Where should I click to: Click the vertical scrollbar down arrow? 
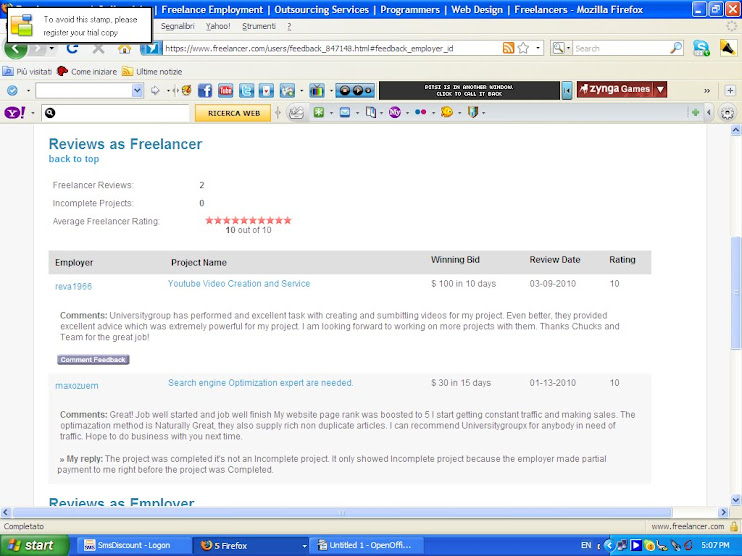735,500
